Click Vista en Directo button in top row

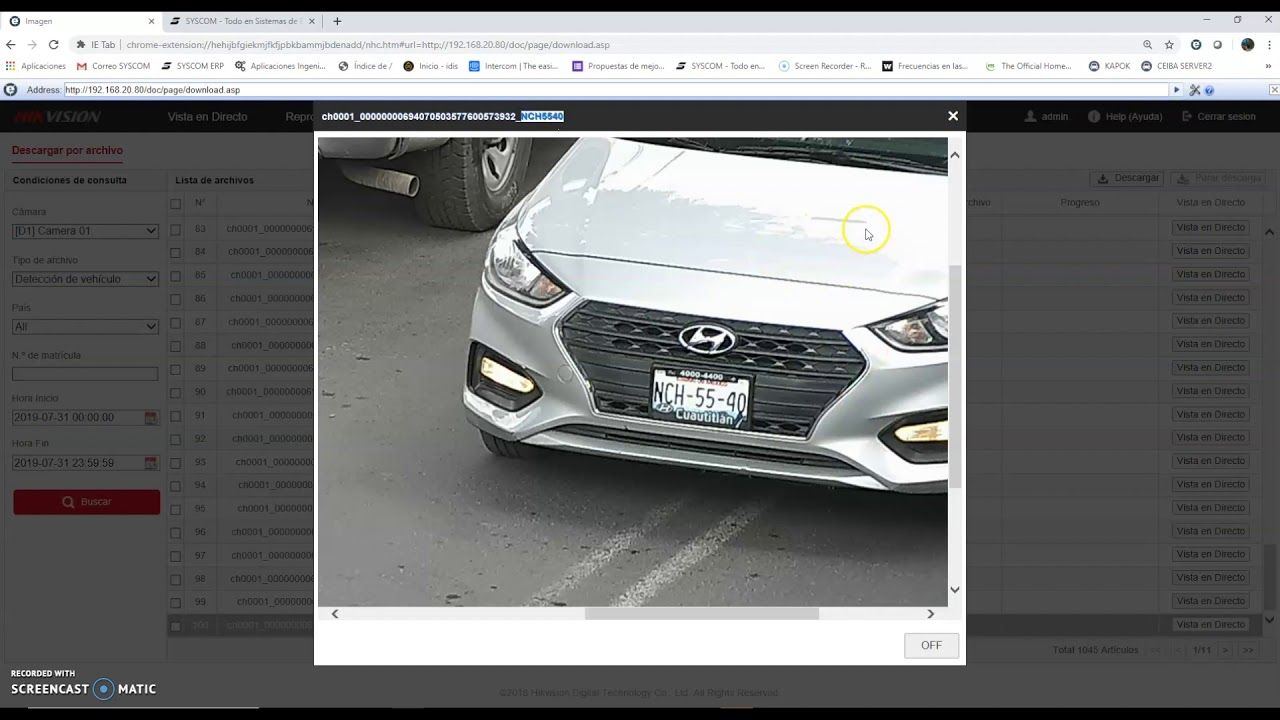pos(1210,227)
